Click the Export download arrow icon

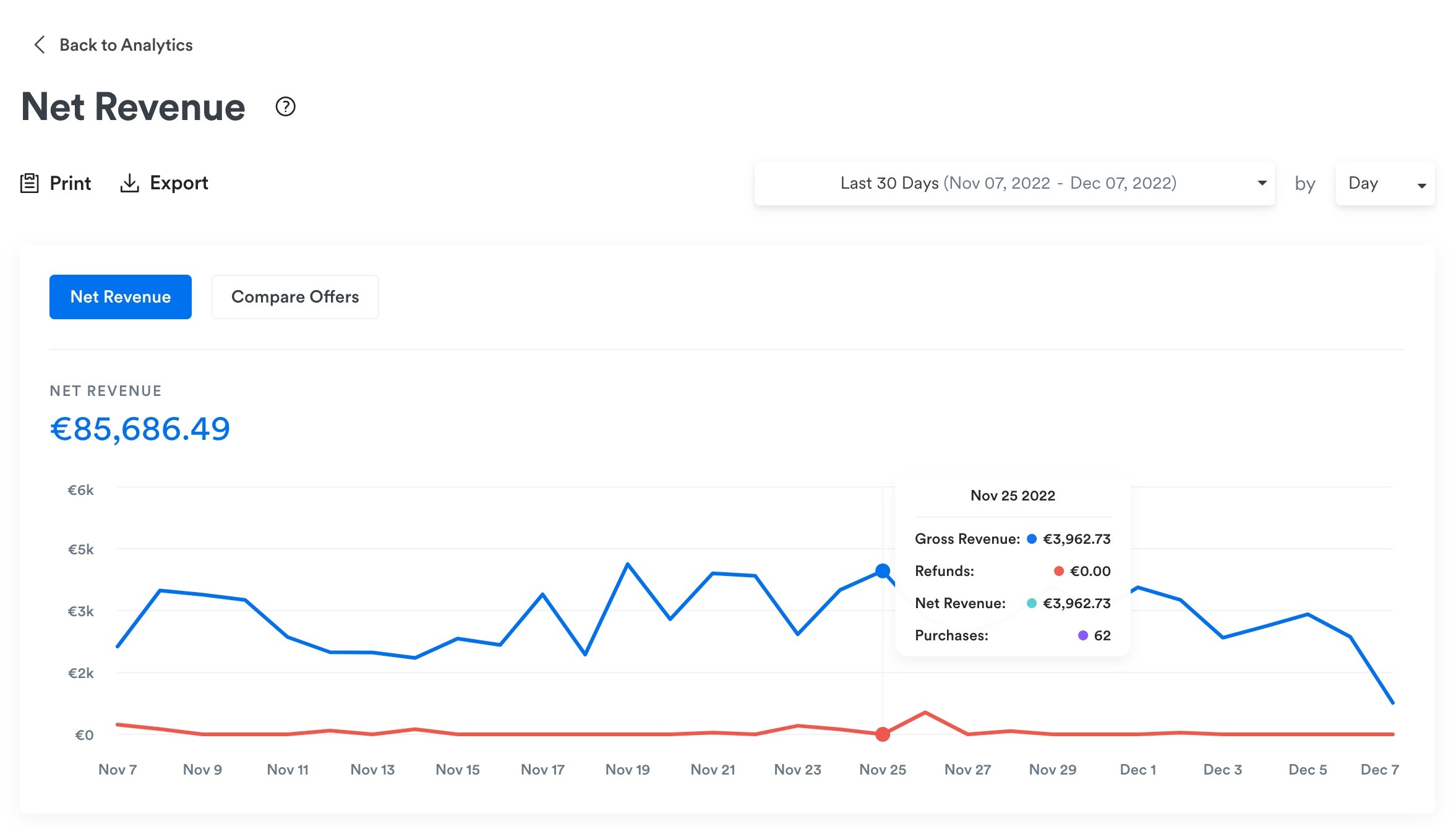tap(129, 183)
